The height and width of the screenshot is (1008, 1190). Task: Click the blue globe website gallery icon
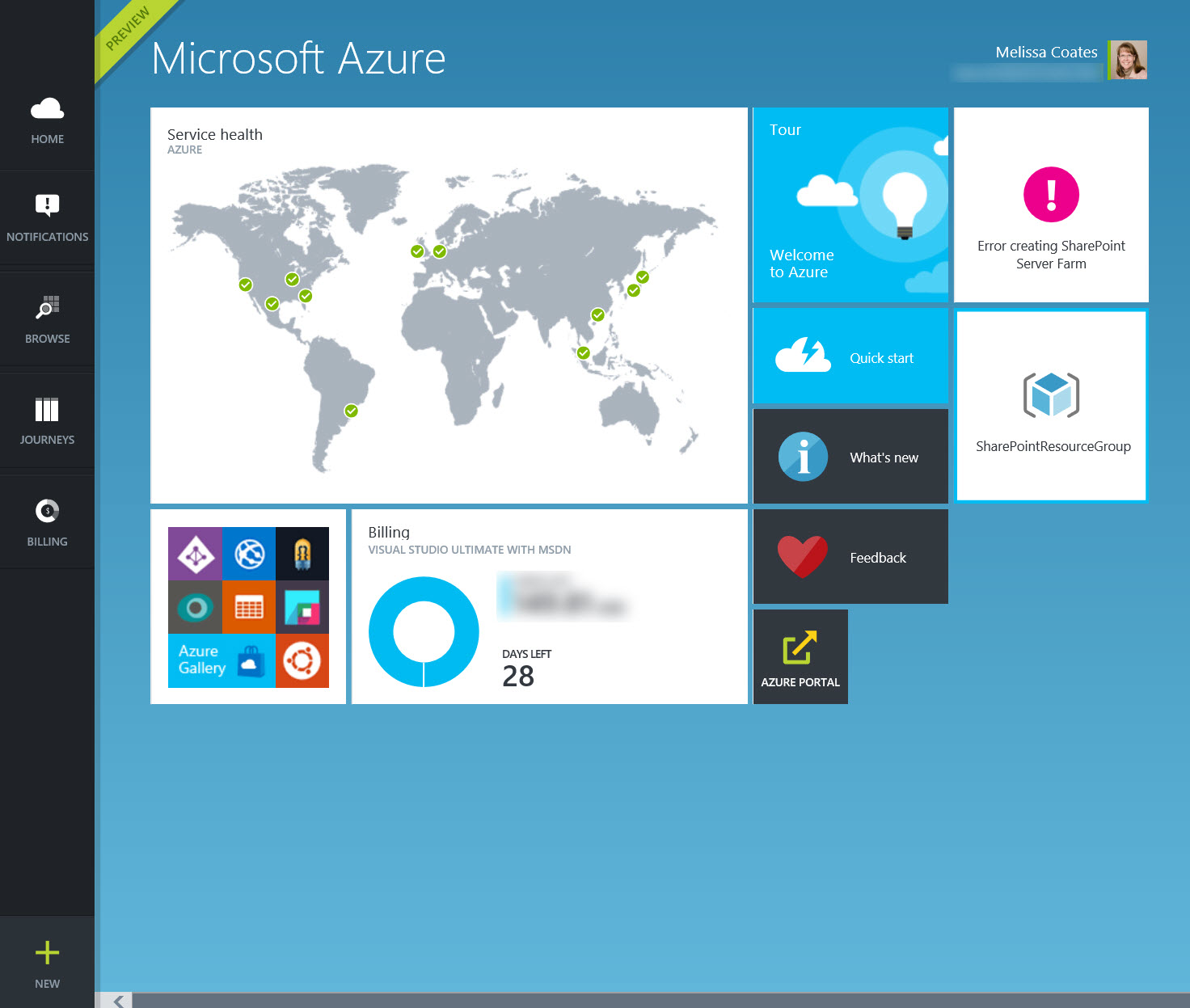249,554
